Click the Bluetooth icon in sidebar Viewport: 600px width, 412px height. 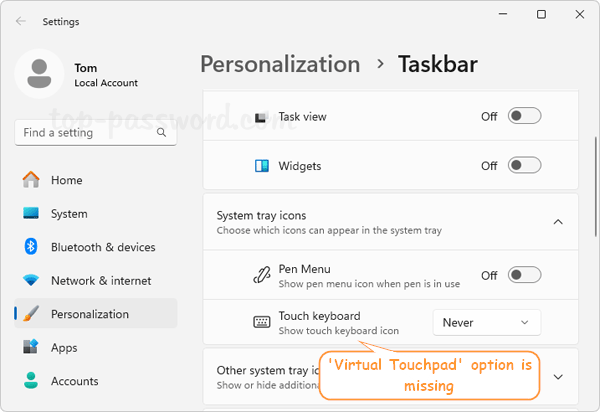pos(31,247)
